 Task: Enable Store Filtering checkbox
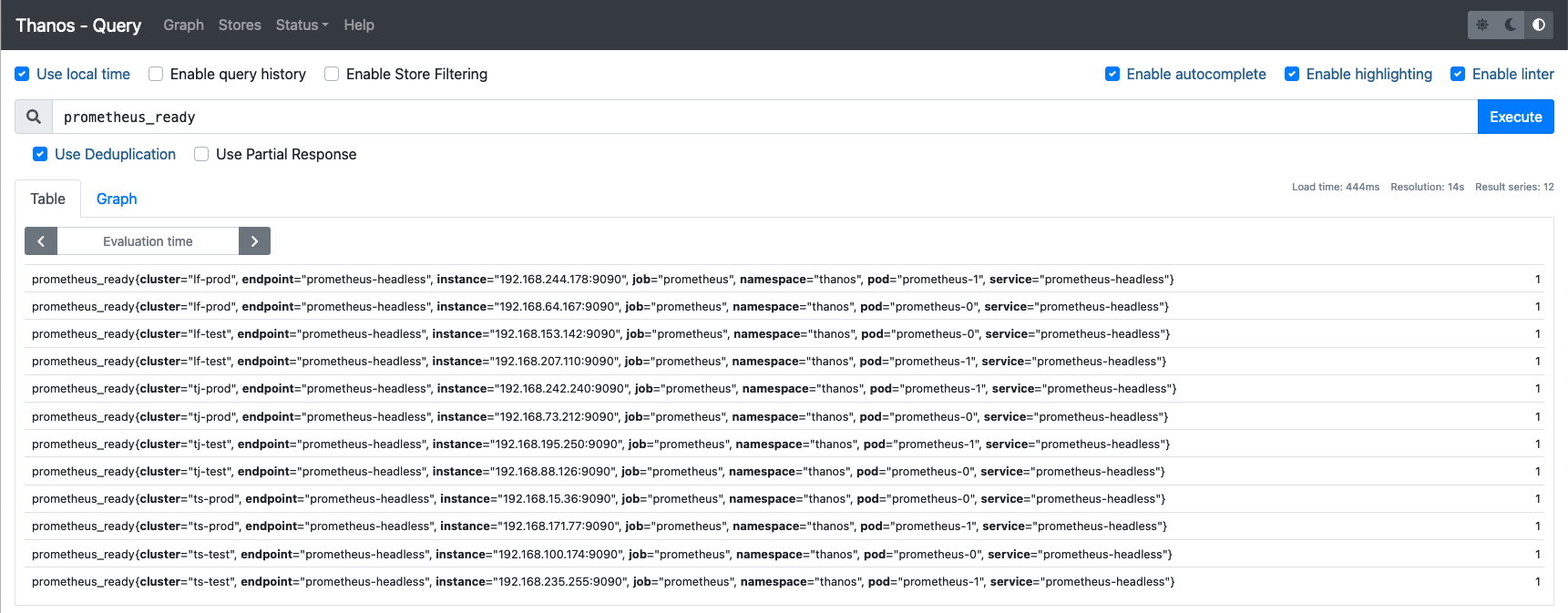tap(332, 74)
